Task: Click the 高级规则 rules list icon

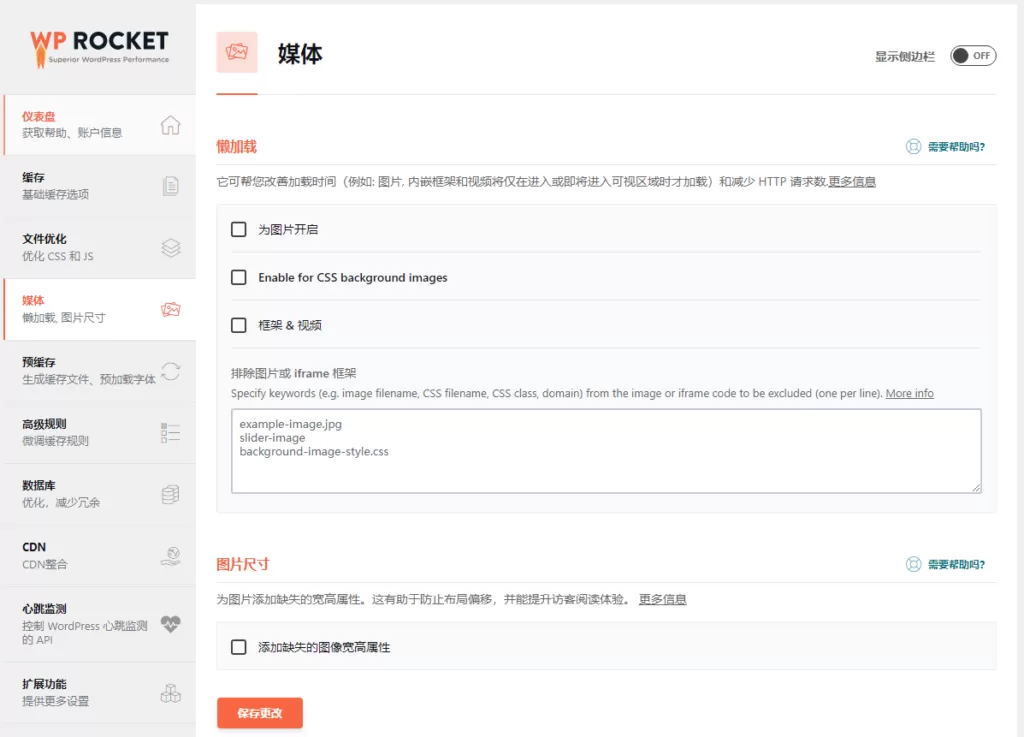Action: [x=172, y=432]
